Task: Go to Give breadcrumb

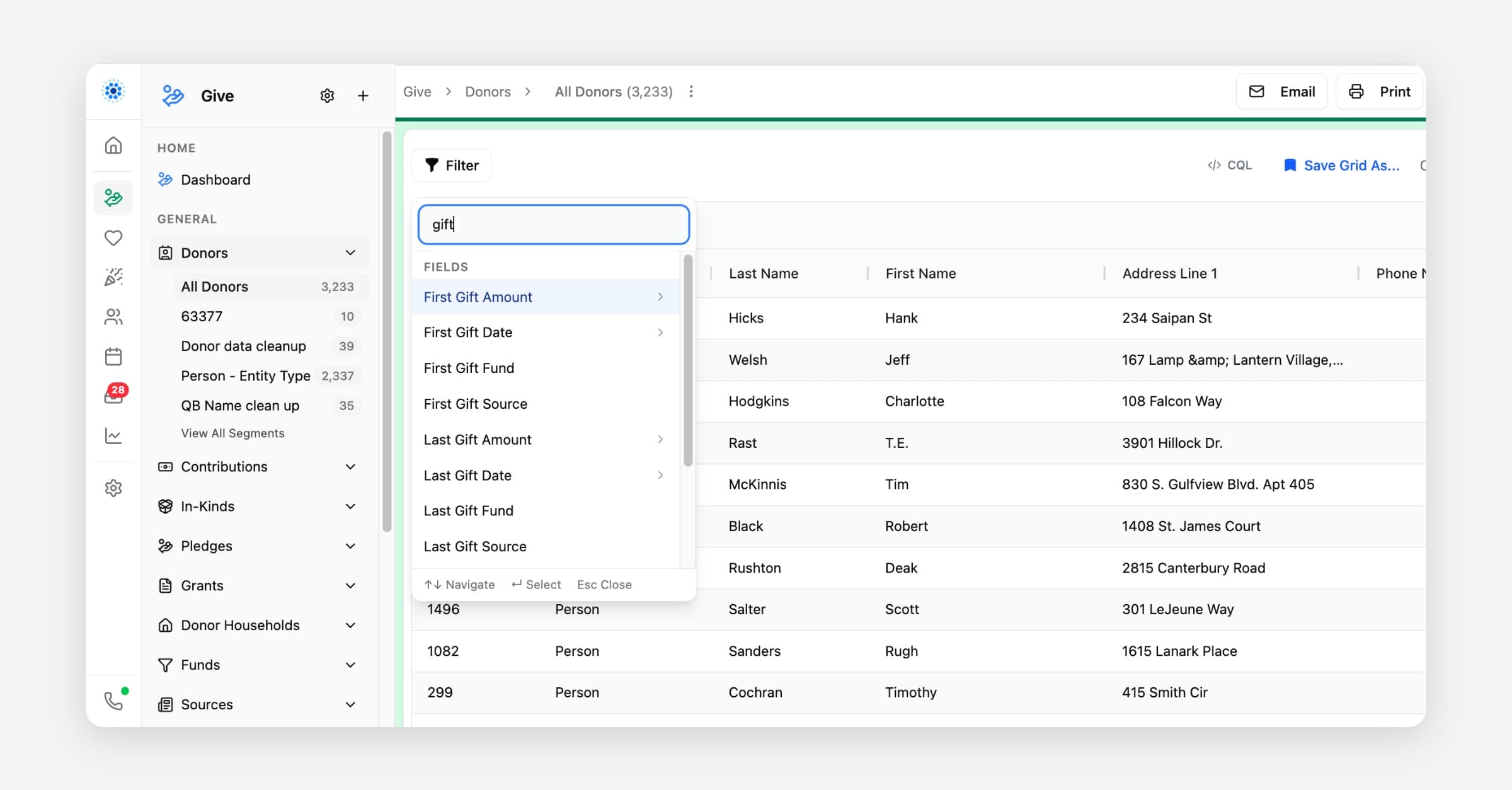Action: click(x=417, y=92)
